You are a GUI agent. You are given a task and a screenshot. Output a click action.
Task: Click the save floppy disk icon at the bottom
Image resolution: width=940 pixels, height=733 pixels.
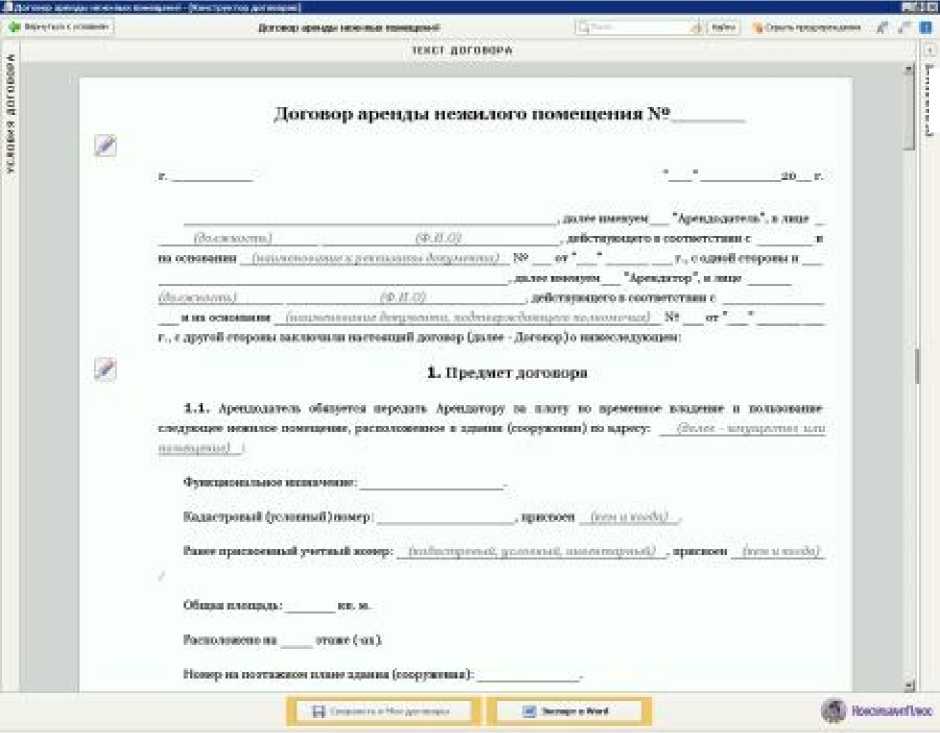click(319, 711)
